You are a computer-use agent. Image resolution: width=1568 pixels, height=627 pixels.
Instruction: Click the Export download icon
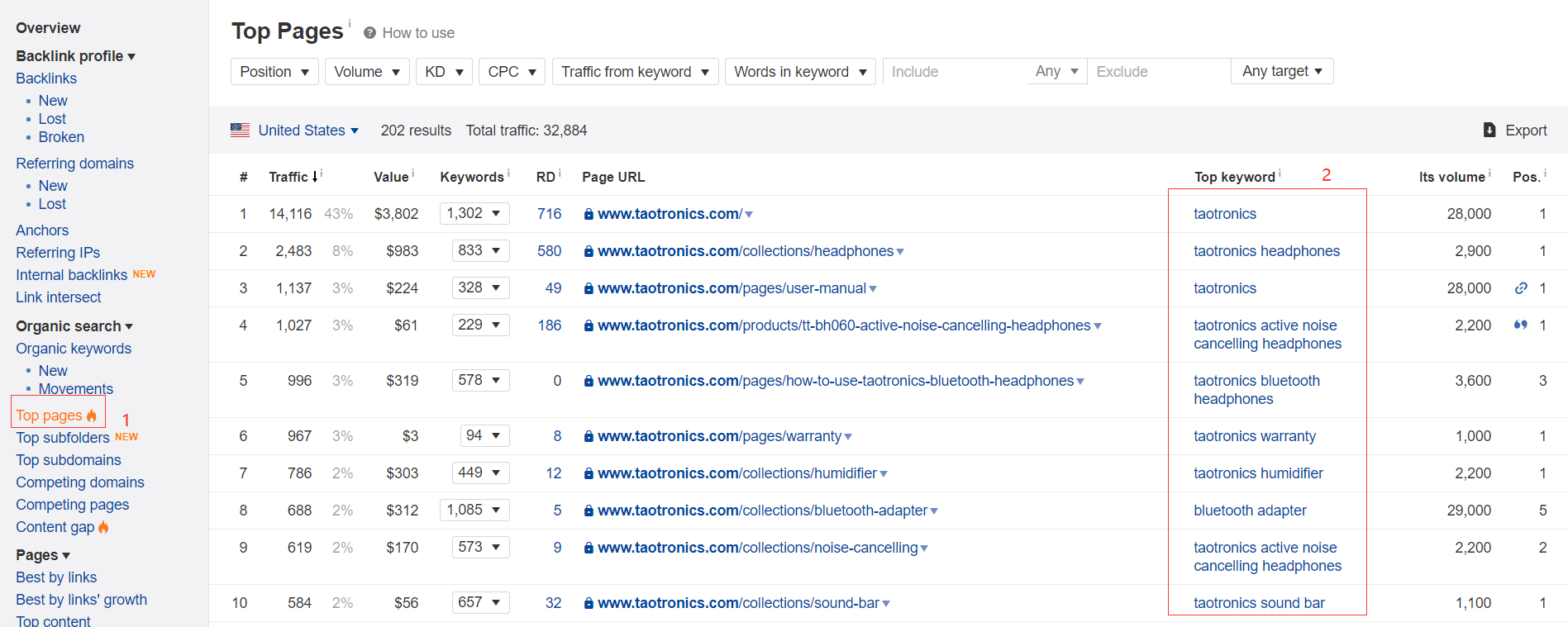point(1489,130)
